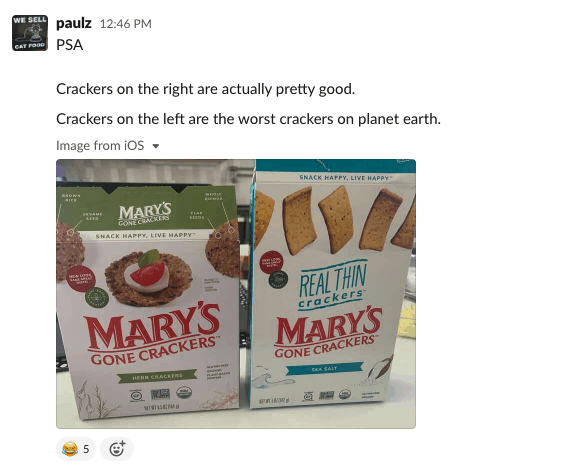This screenshot has height=469, width=565.
Task: Add a reaction with the smiley-plus icon
Action: (117, 449)
